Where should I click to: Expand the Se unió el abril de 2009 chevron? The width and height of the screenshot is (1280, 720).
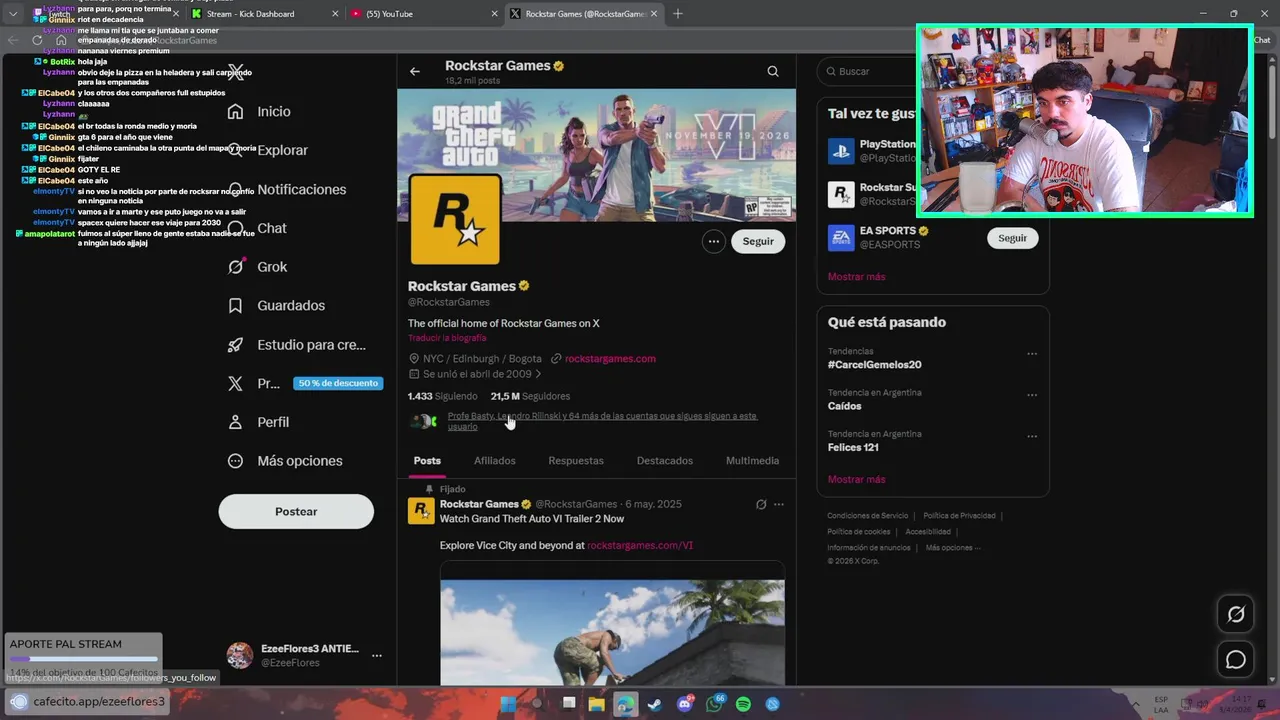538,374
